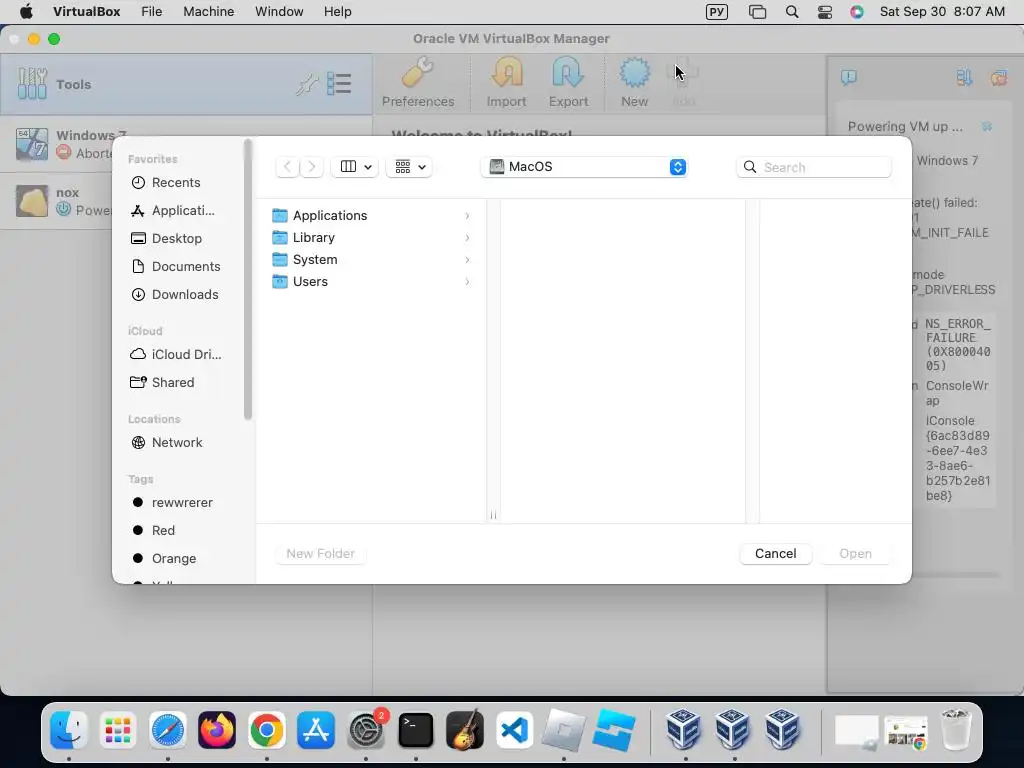1024x768 pixels.
Task: Open Safari from the Dock
Action: coord(168,729)
